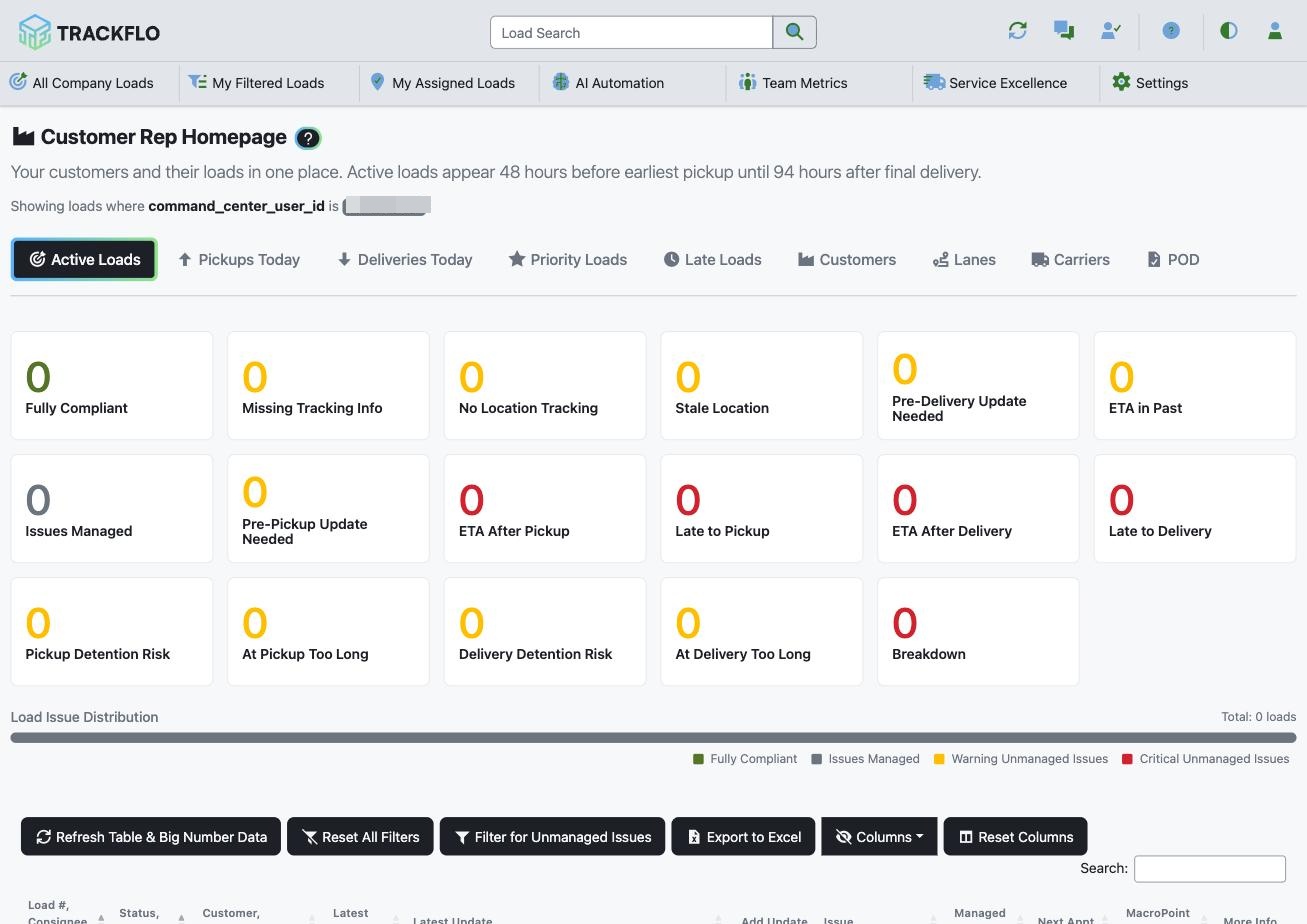Image resolution: width=1307 pixels, height=924 pixels.
Task: Click the help badge beside Customer Rep Homepage
Action: click(308, 138)
